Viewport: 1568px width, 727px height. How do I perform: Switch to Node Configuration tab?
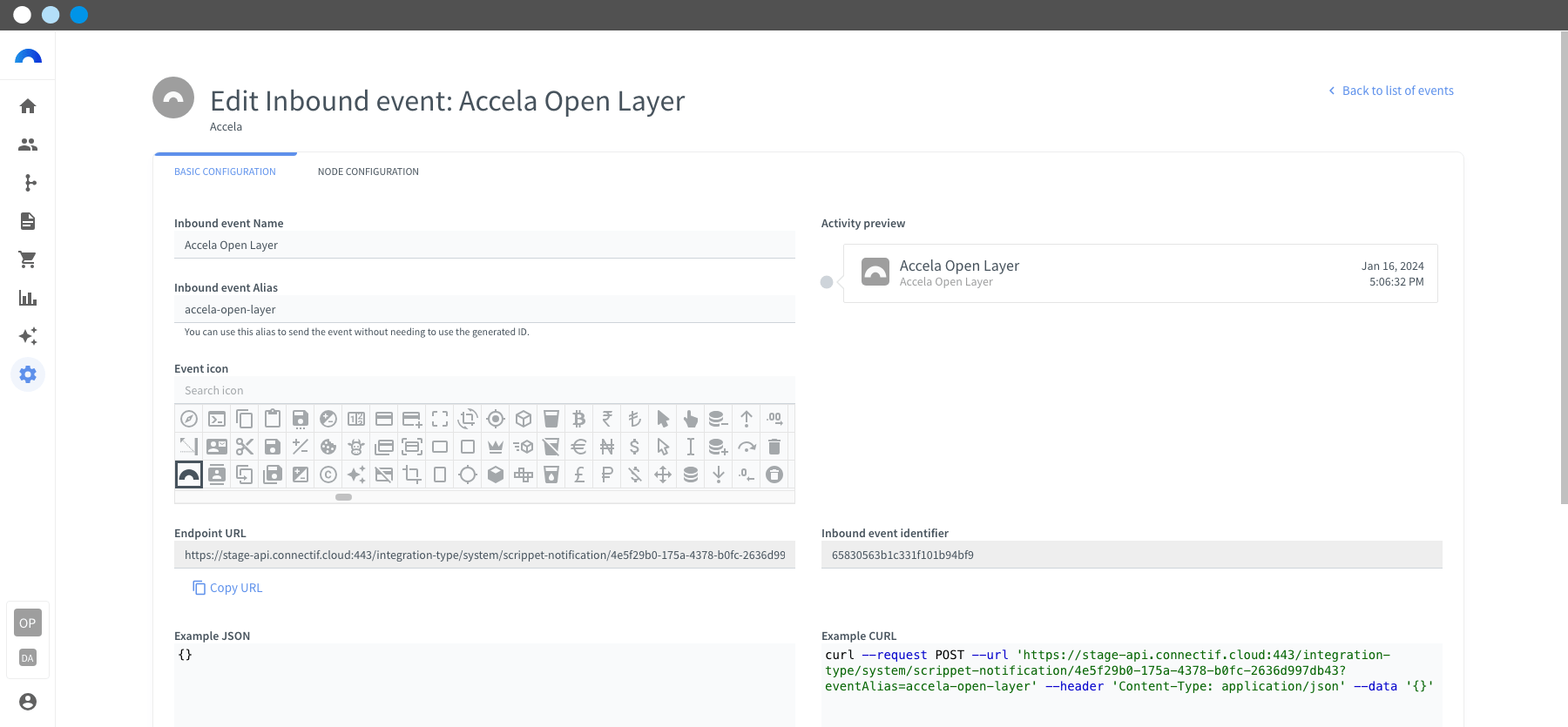[x=368, y=172]
